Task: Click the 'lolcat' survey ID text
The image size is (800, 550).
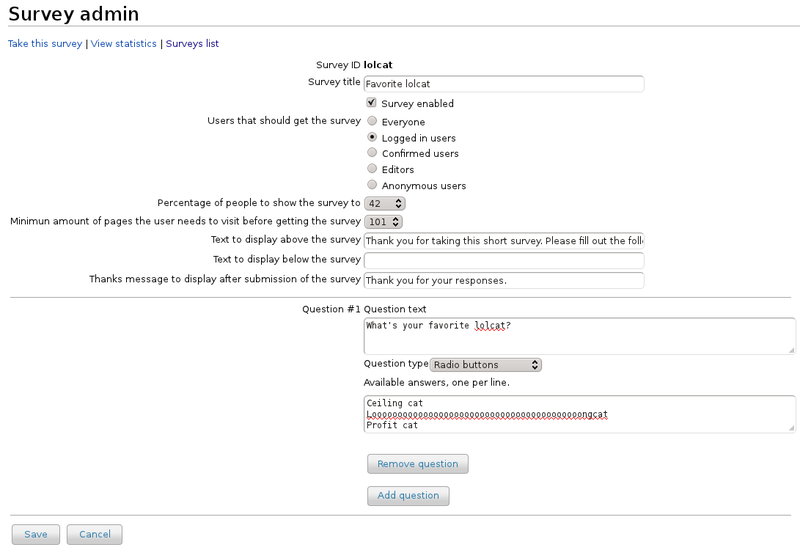Action: point(378,65)
